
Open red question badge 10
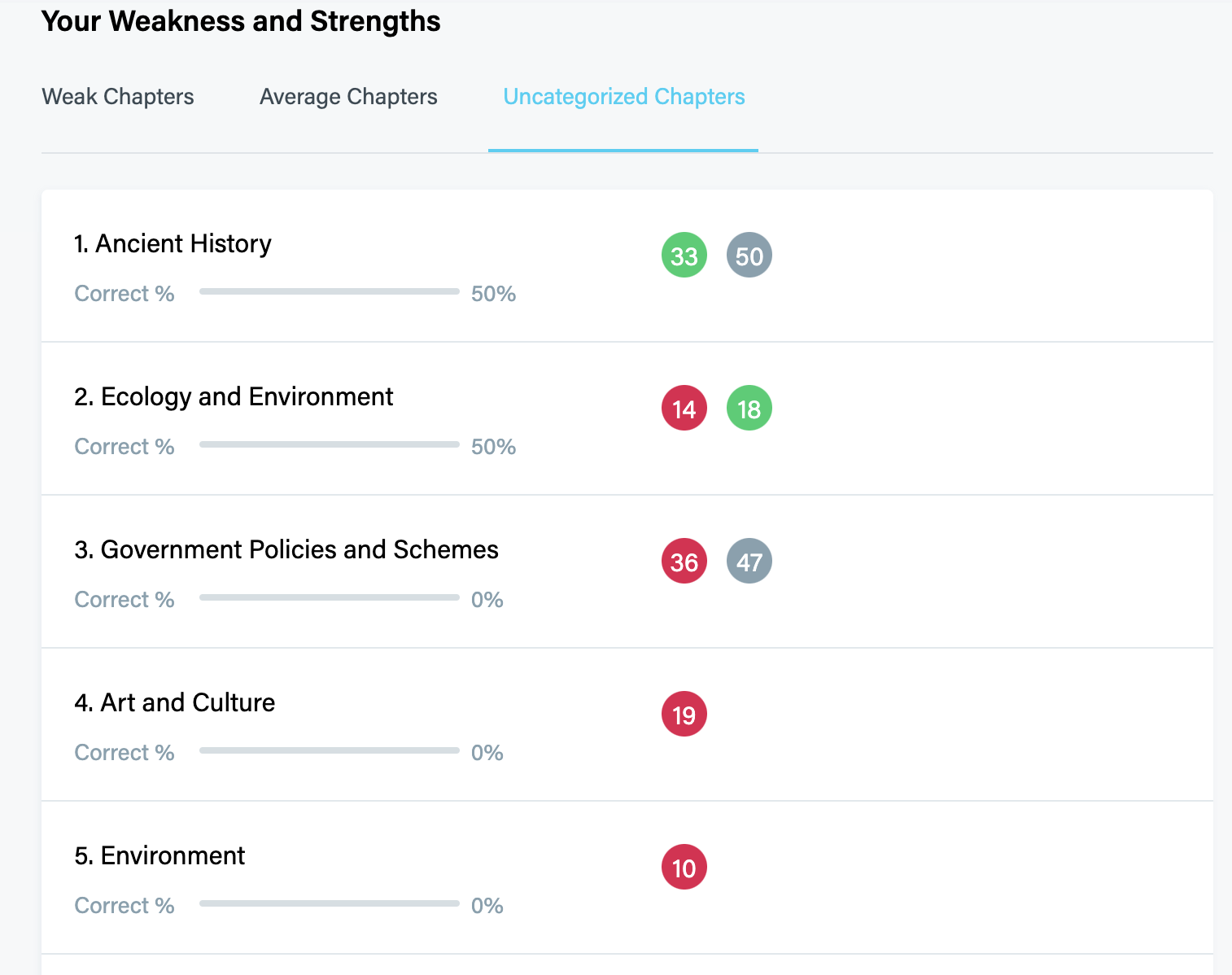pyautogui.click(x=684, y=868)
